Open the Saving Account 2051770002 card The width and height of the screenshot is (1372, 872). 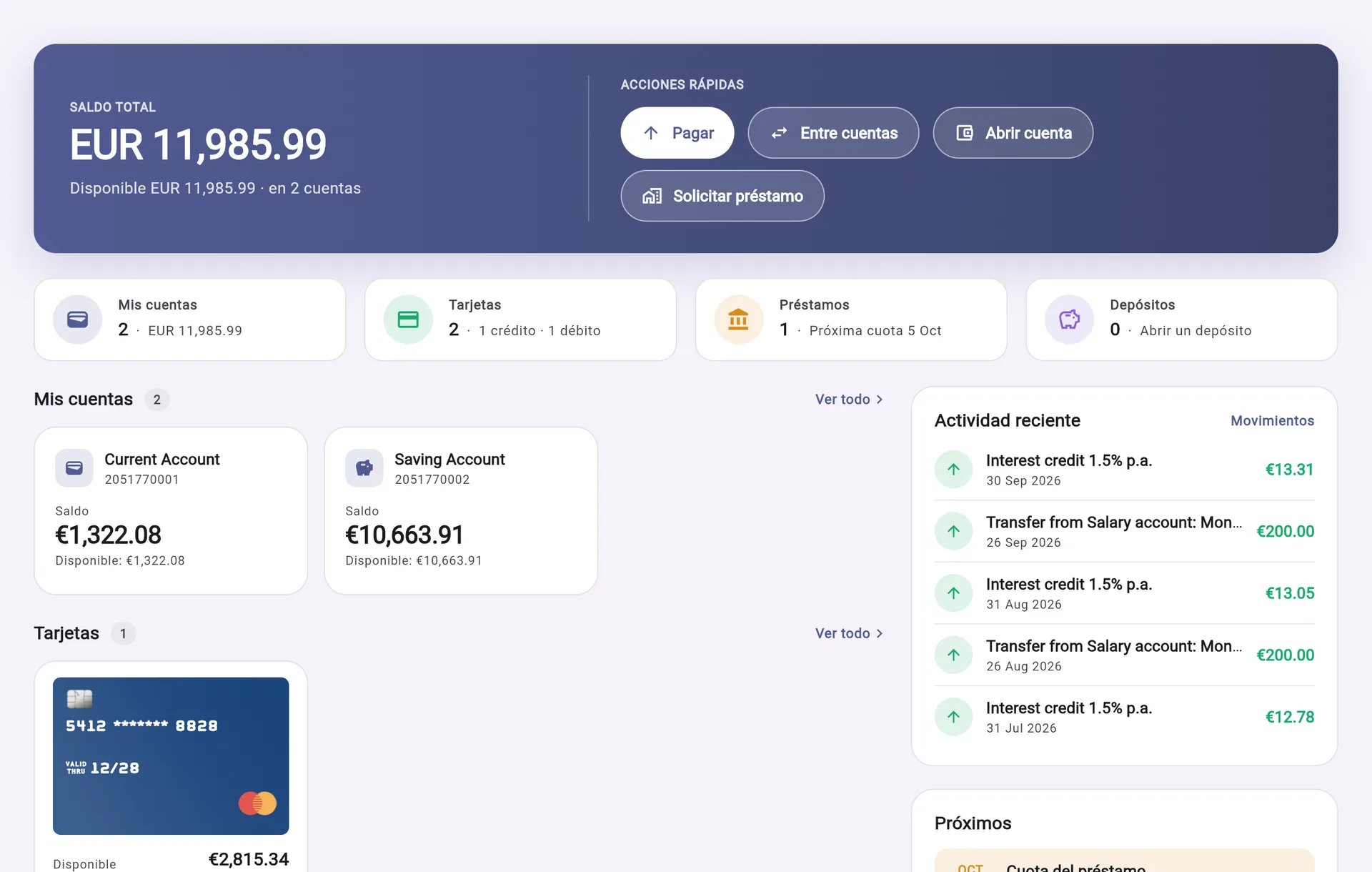coord(461,511)
